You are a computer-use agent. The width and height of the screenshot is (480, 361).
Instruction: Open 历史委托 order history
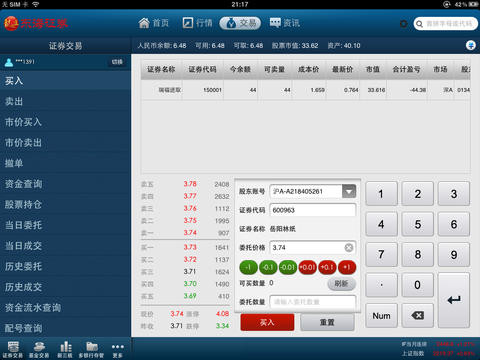coord(65,266)
